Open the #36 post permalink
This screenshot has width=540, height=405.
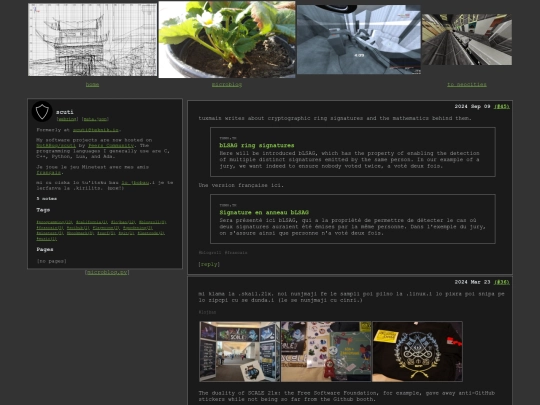tap(501, 282)
